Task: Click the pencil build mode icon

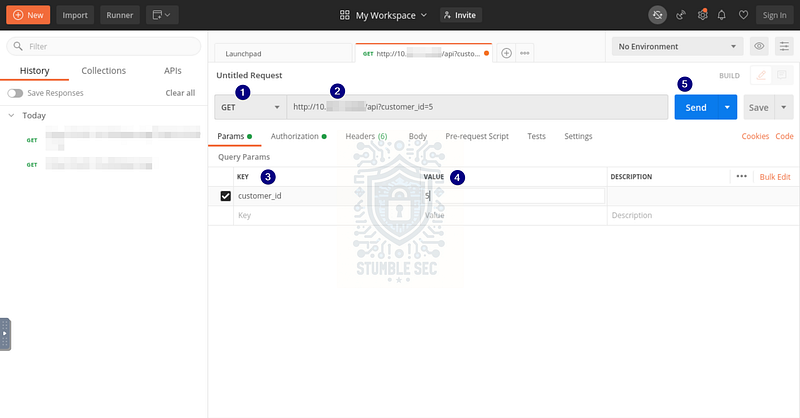Action: tap(761, 76)
